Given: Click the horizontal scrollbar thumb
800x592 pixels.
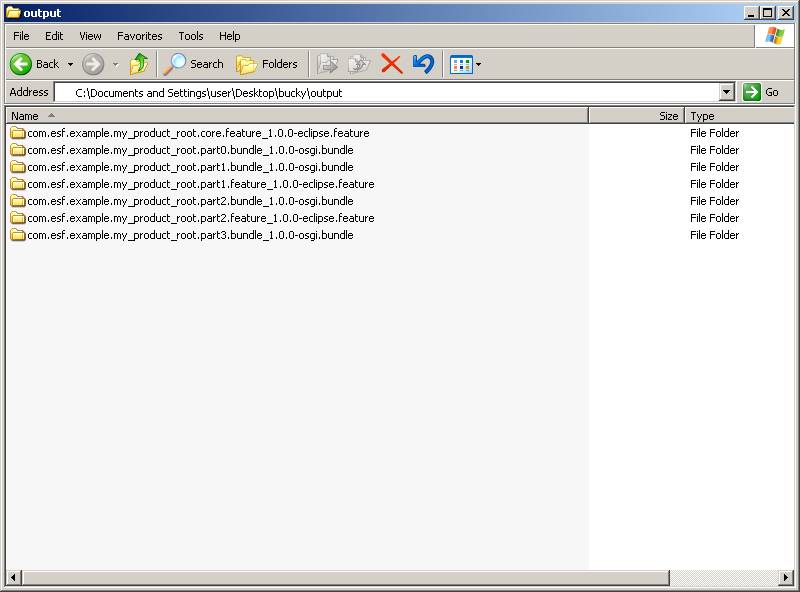Looking at the screenshot, I should click(x=345, y=578).
